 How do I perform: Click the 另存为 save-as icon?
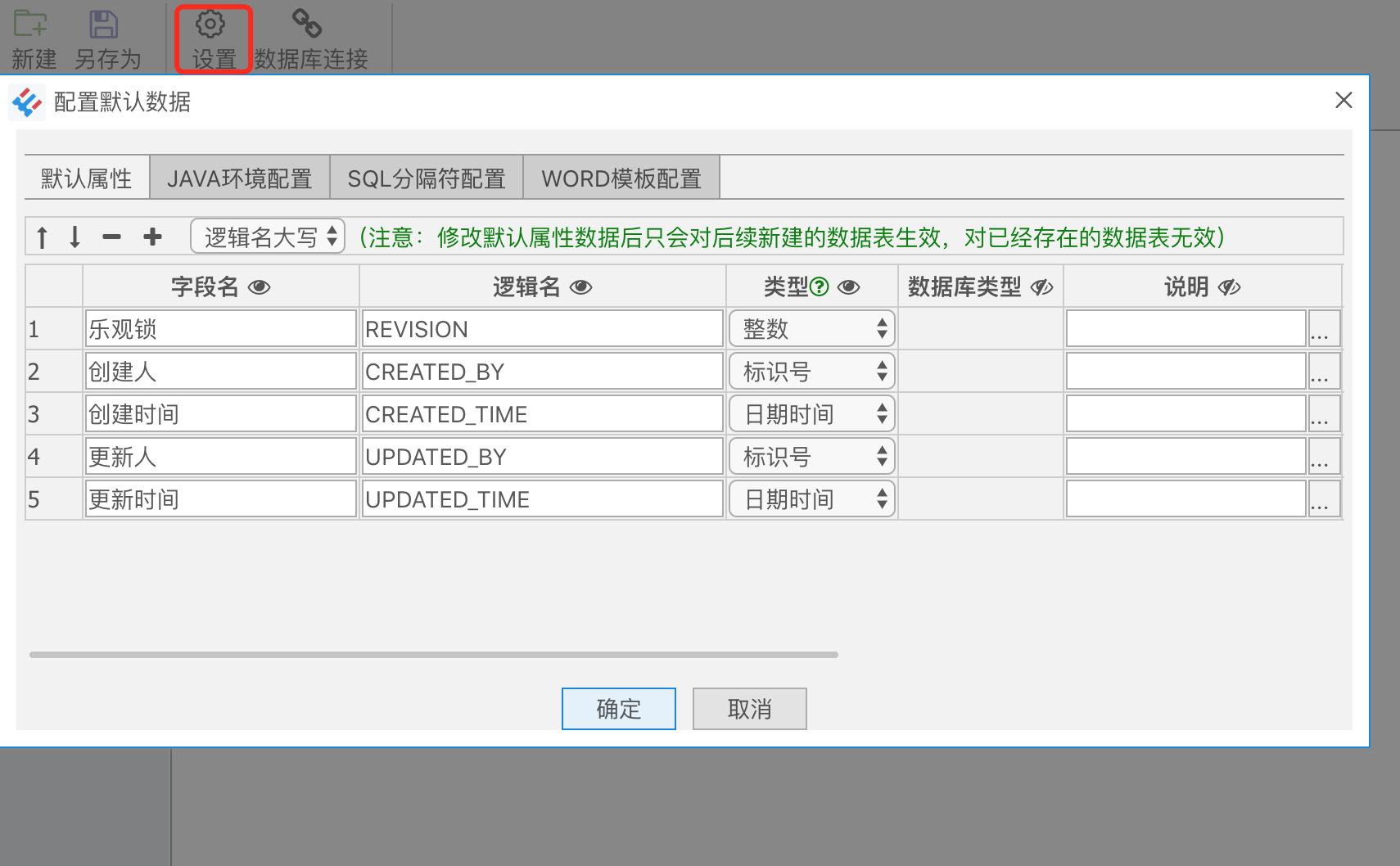[x=104, y=24]
